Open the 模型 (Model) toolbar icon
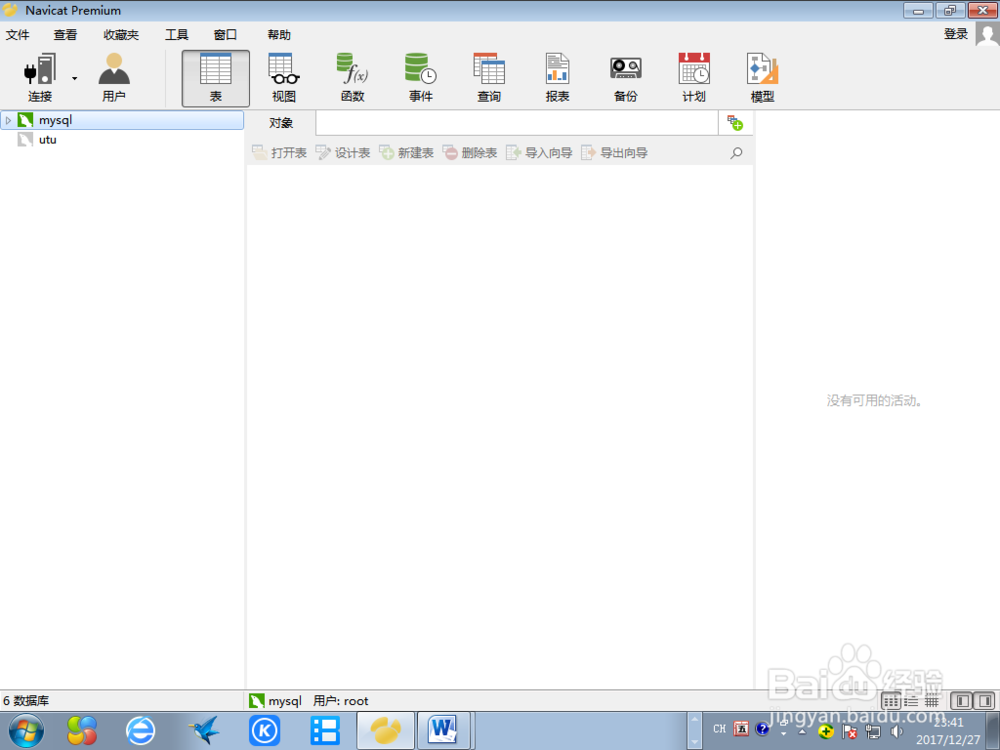Screen dimensions: 1000x750 pos(762,78)
